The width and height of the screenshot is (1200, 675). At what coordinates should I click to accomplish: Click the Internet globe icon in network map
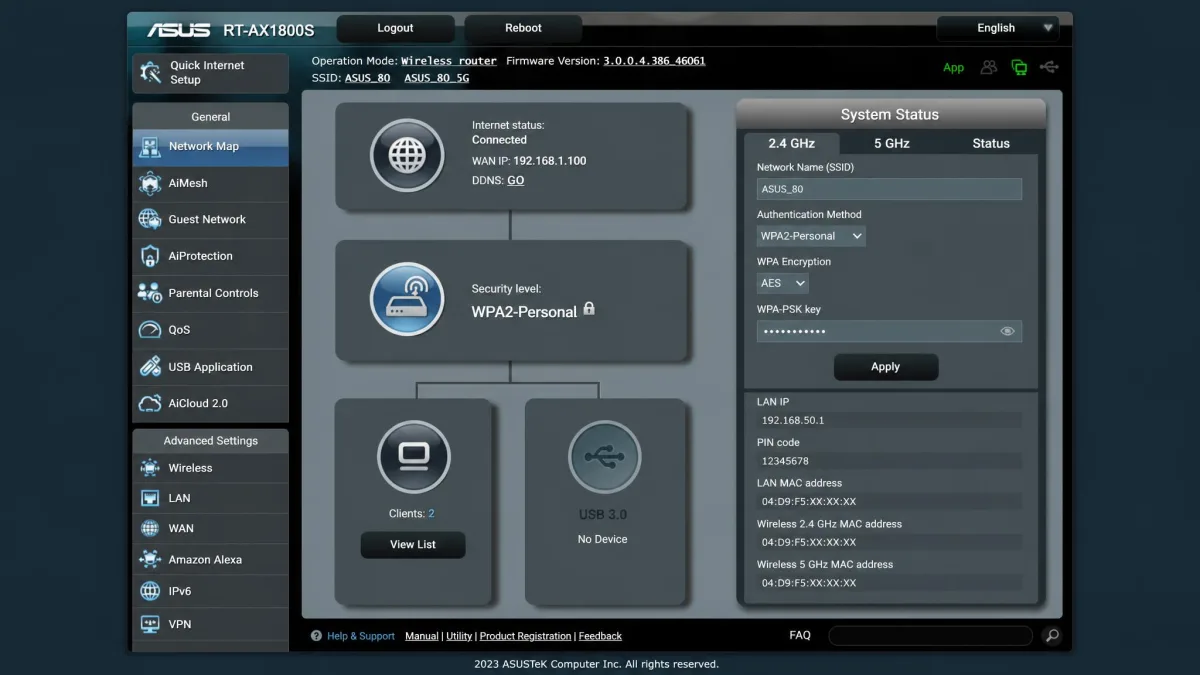coord(407,155)
